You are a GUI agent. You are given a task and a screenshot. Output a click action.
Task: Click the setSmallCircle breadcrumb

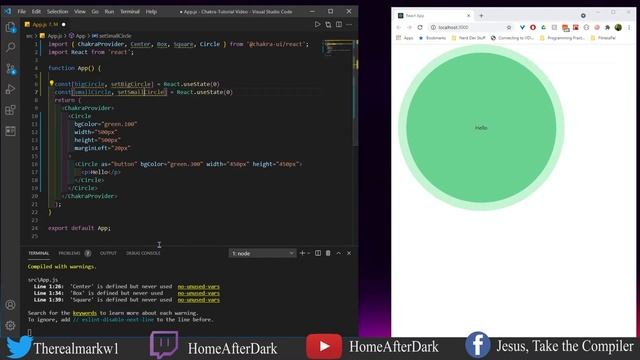tap(112, 36)
